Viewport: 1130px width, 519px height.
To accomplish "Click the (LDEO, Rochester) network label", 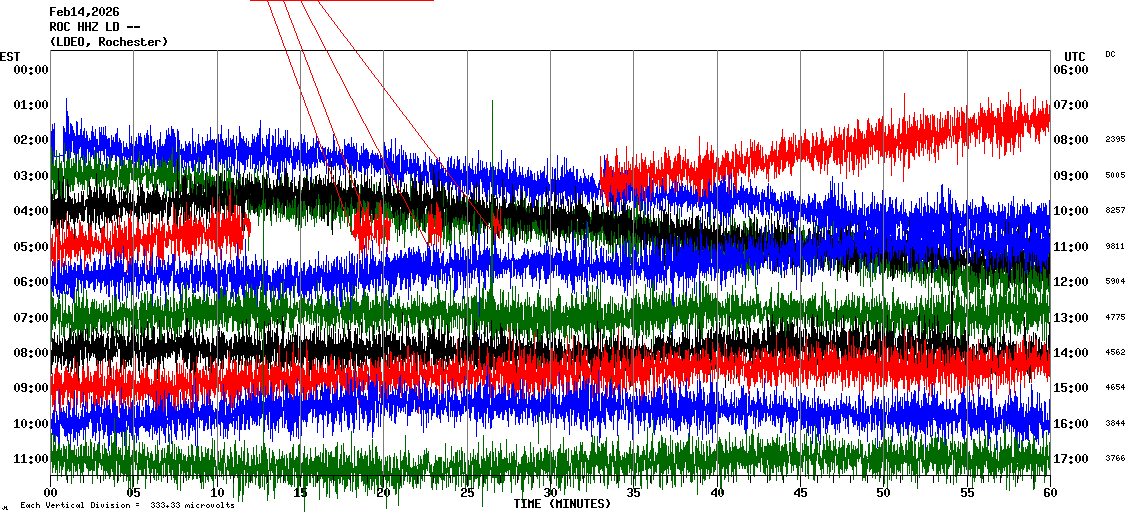I will point(108,42).
